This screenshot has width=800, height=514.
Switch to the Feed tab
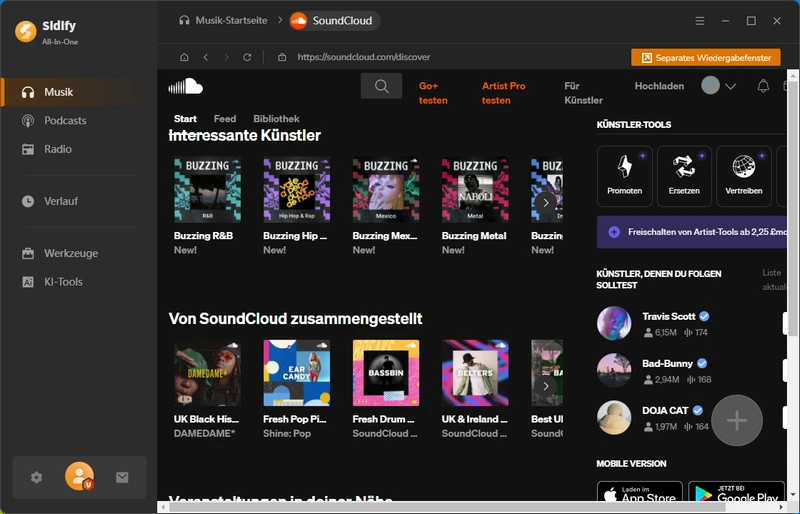coord(225,118)
